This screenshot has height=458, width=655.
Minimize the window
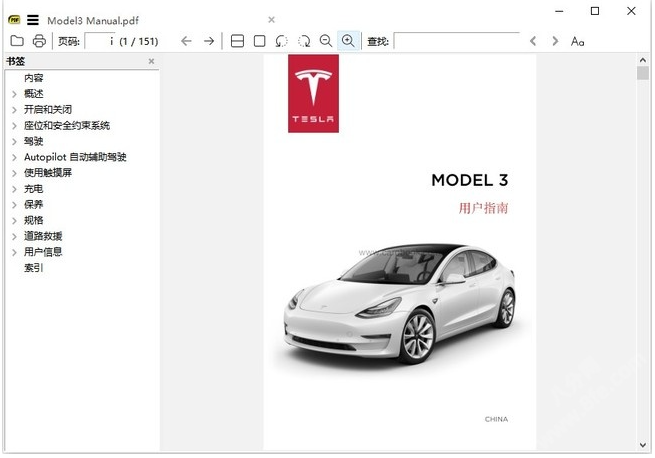click(x=559, y=11)
